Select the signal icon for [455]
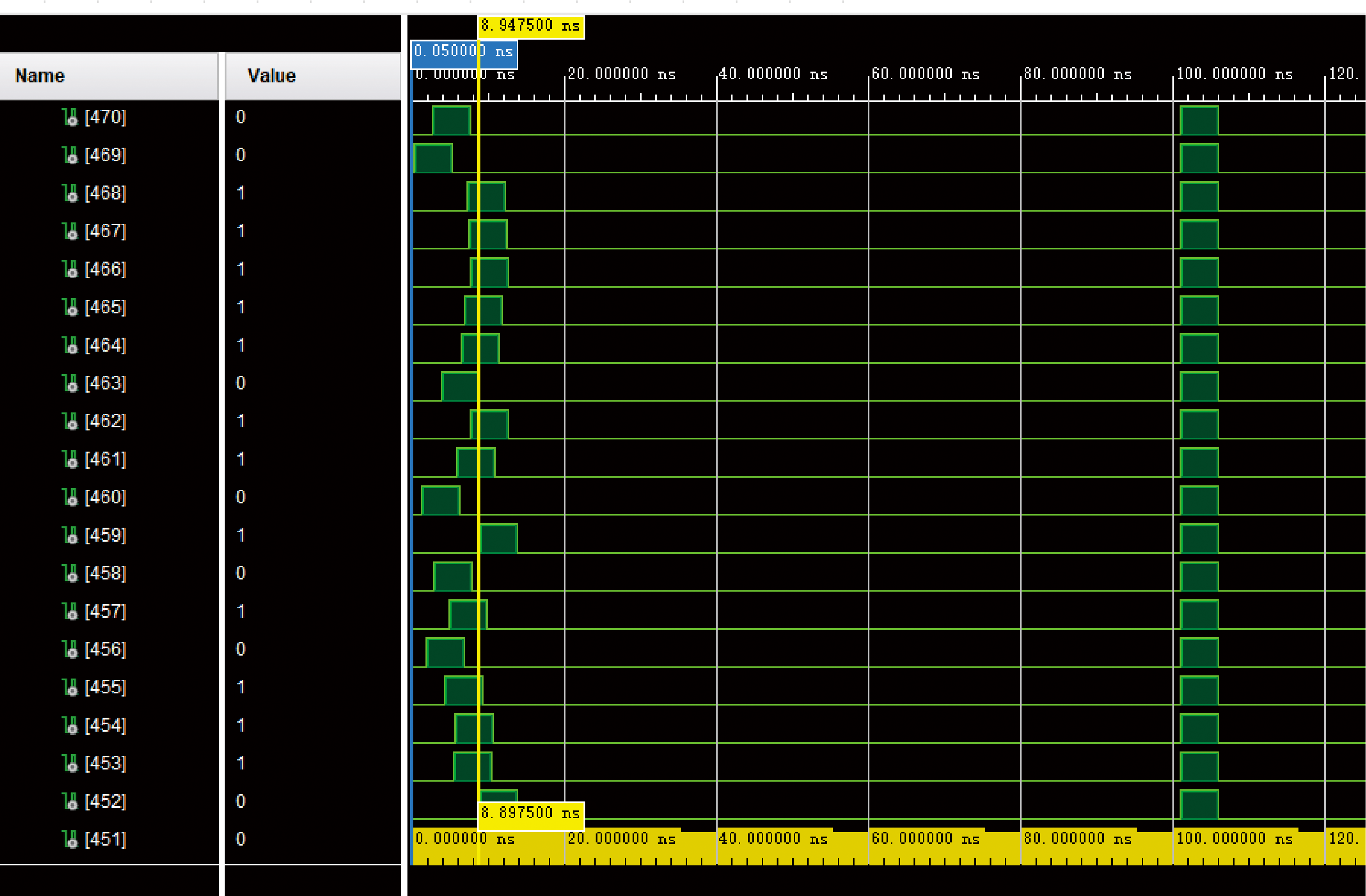 coord(70,687)
